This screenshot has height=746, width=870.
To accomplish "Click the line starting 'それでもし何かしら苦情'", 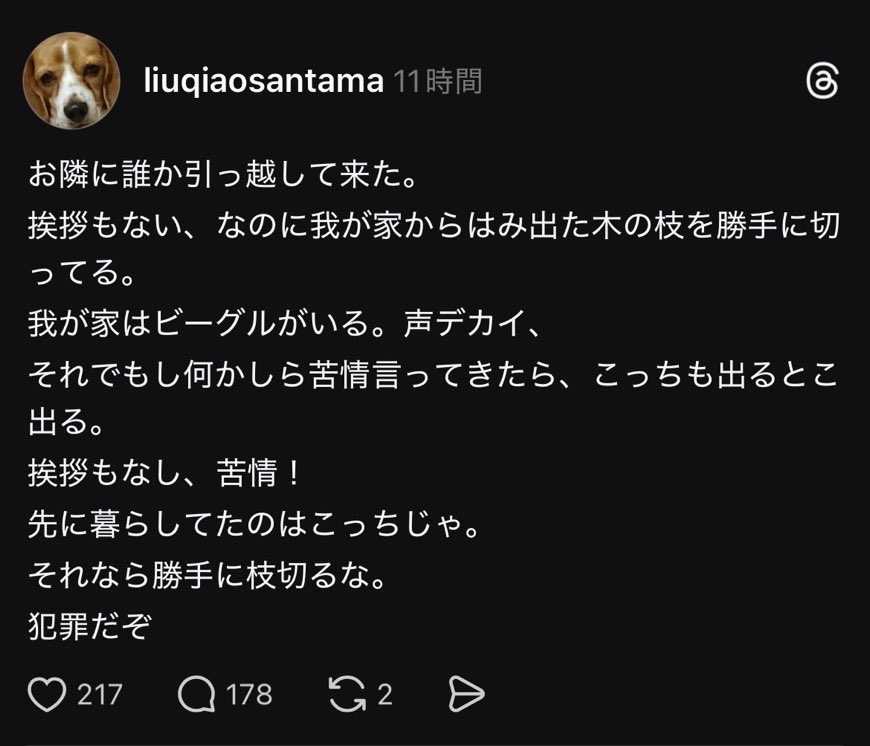I will coord(434,374).
